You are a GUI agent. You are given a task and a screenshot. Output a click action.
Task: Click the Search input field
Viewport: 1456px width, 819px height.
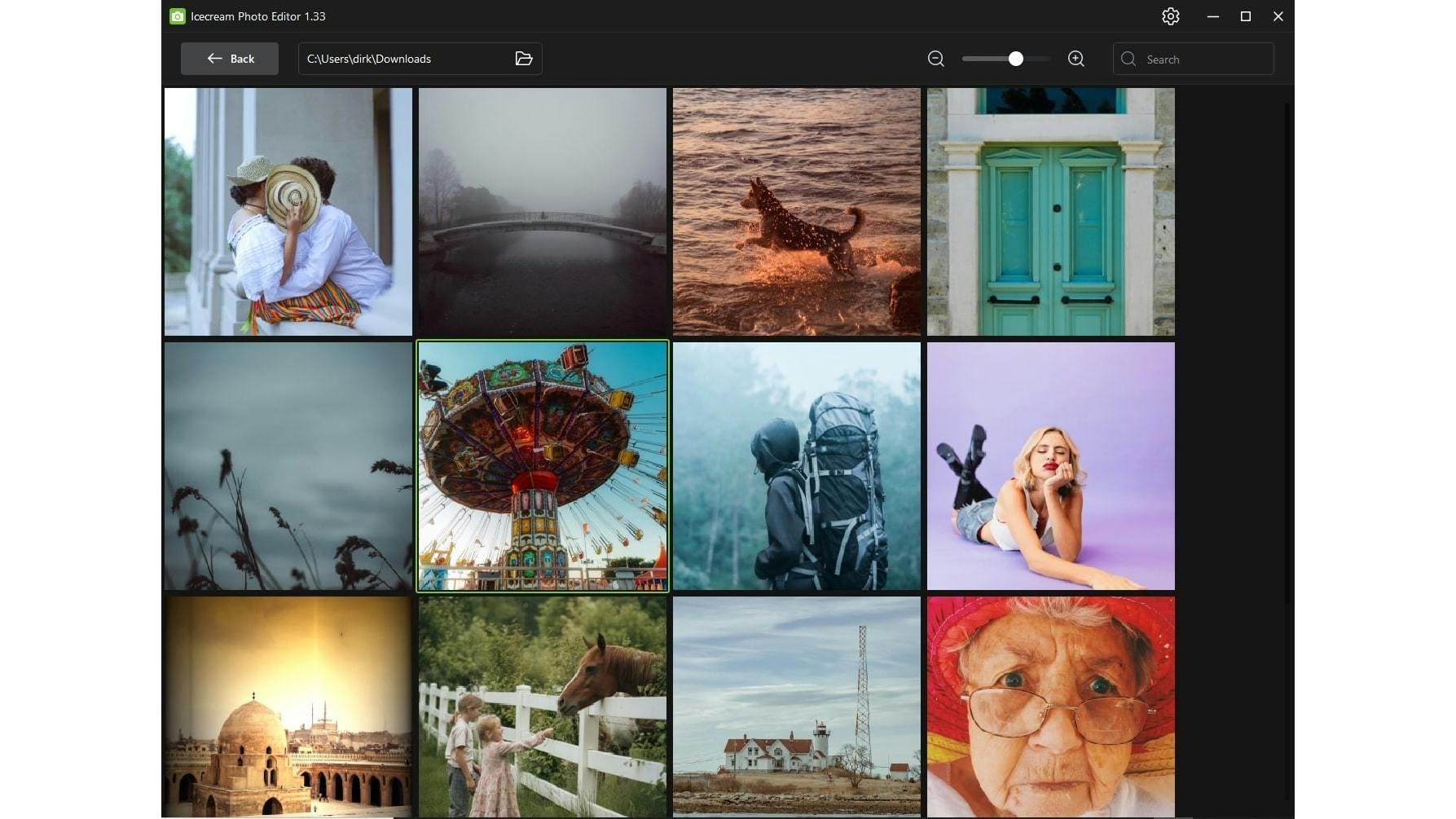[1194, 59]
